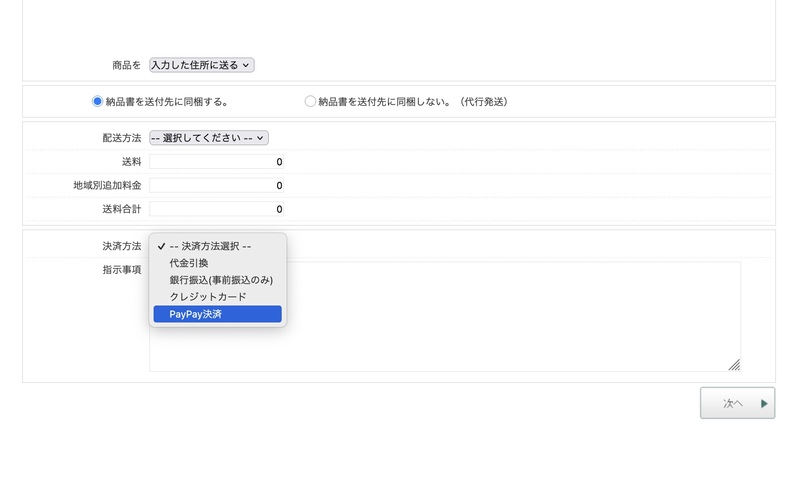Choose 銀行振込(事前振込のみ) option

(217, 280)
